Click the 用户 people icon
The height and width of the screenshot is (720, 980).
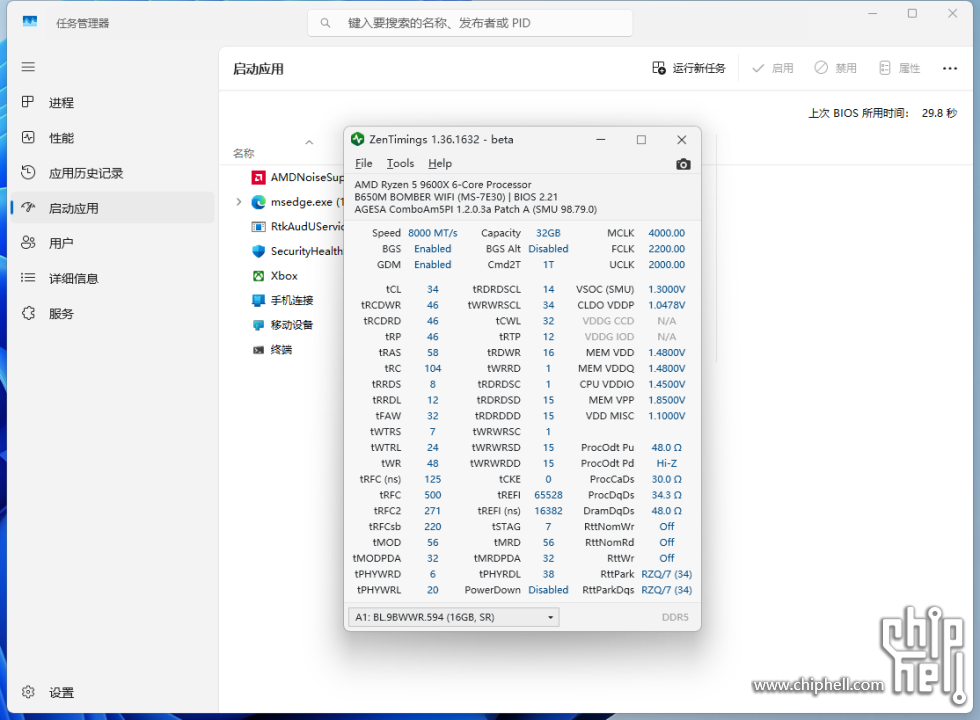[x=28, y=242]
